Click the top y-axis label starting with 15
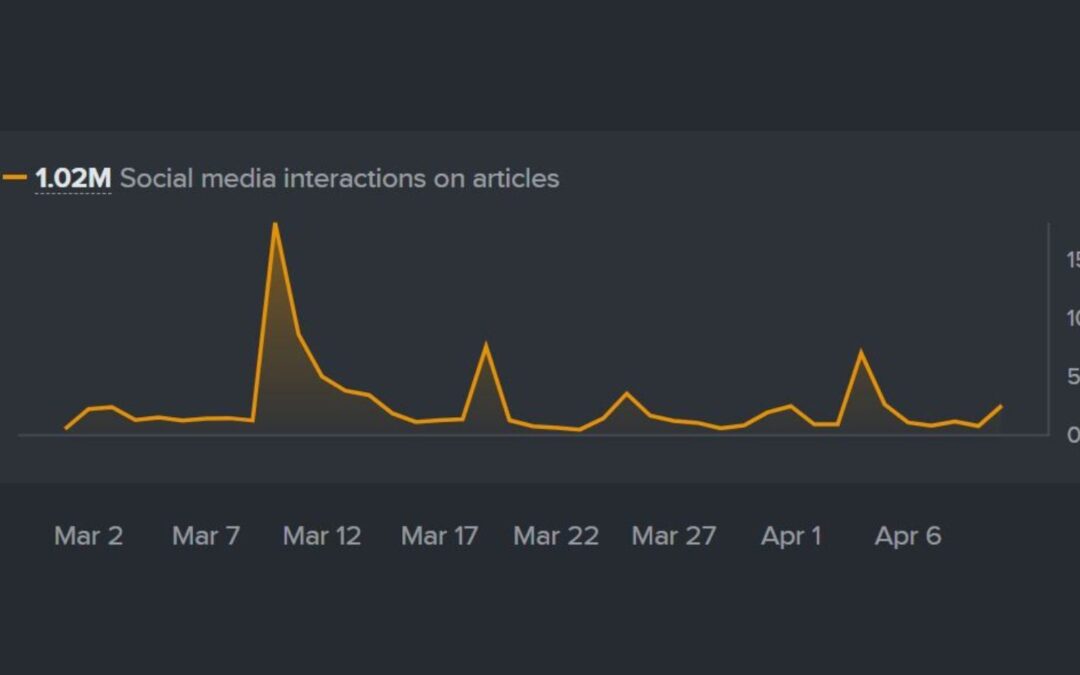Viewport: 1080px width, 675px height. tap(1072, 260)
